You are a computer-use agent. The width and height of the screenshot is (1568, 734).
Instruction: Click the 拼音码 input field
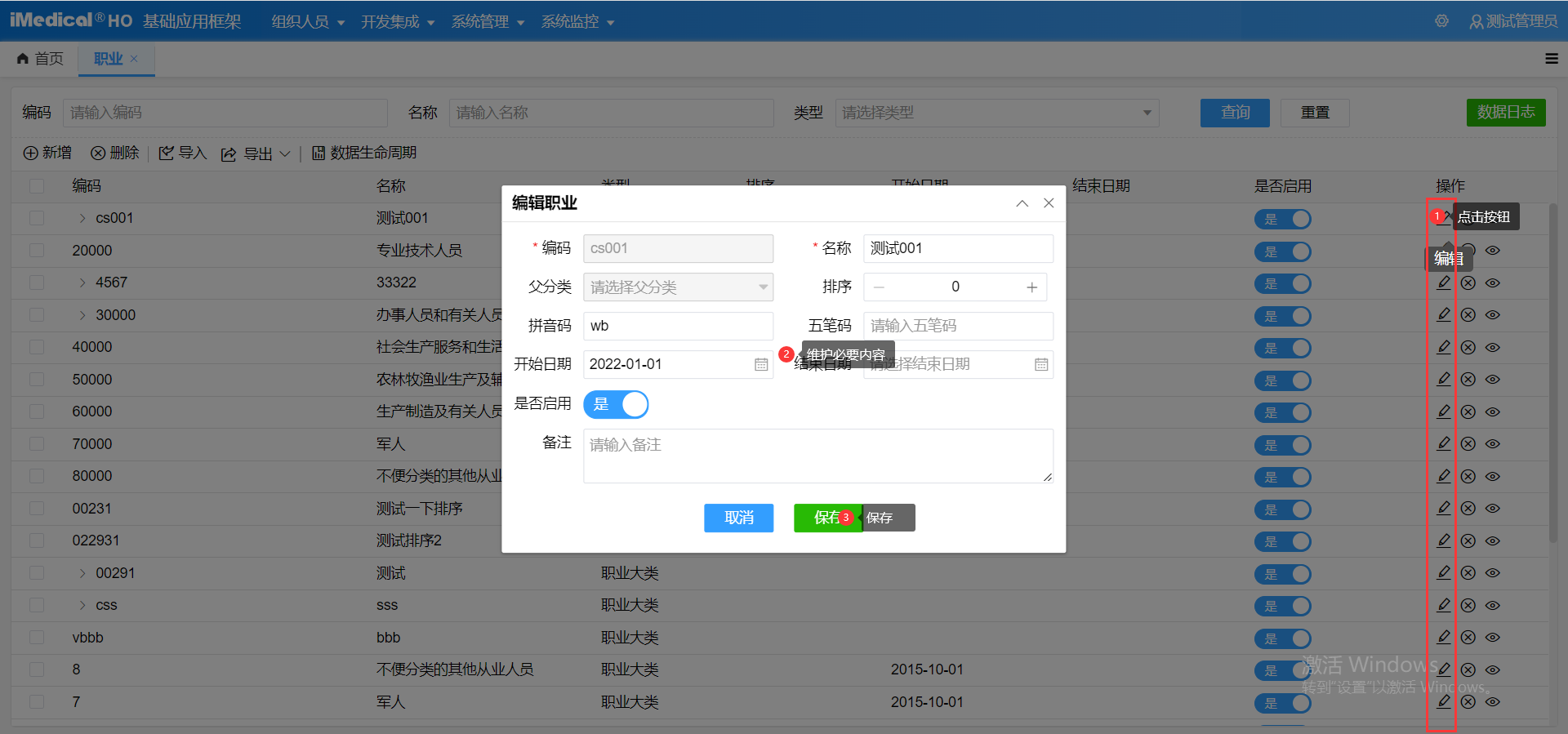tap(678, 326)
